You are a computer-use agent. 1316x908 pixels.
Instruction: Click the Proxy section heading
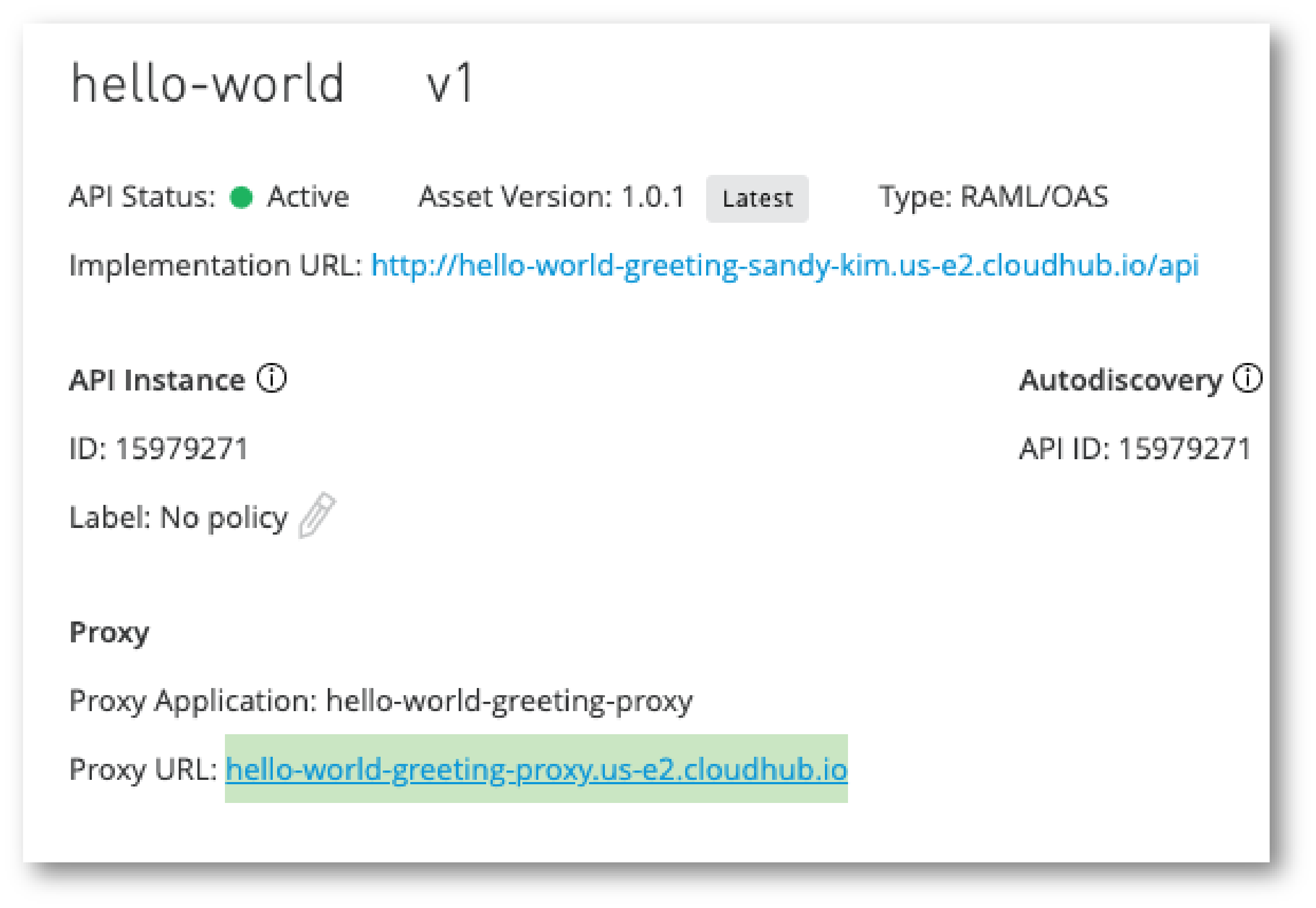click(x=109, y=632)
